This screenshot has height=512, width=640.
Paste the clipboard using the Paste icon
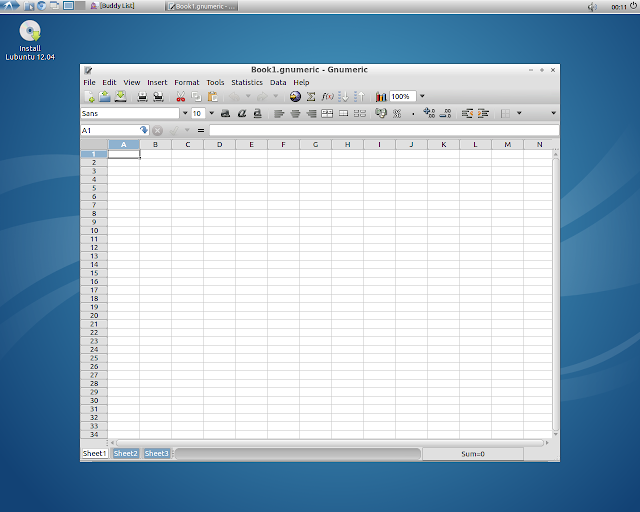212,97
